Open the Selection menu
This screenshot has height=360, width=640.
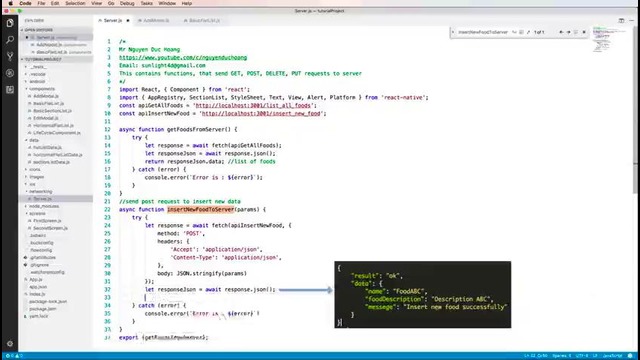(x=76, y=3)
